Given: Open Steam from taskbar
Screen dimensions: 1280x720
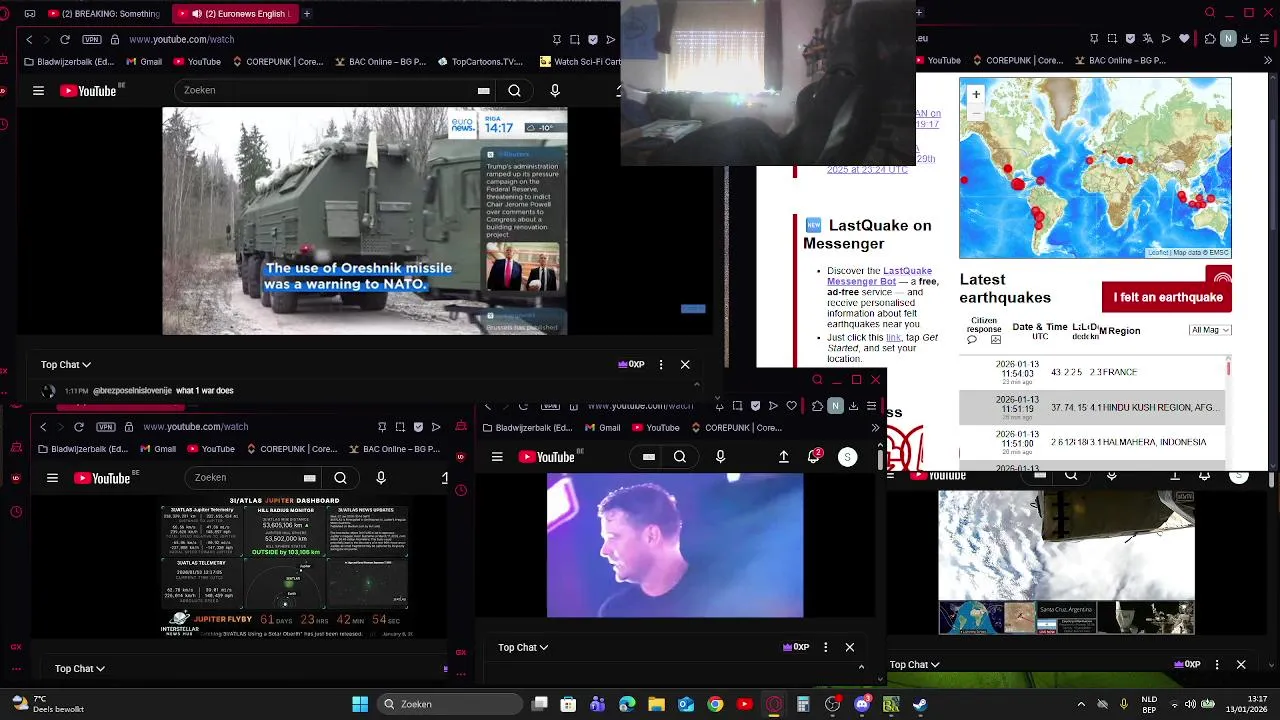Looking at the screenshot, I should pos(920,704).
